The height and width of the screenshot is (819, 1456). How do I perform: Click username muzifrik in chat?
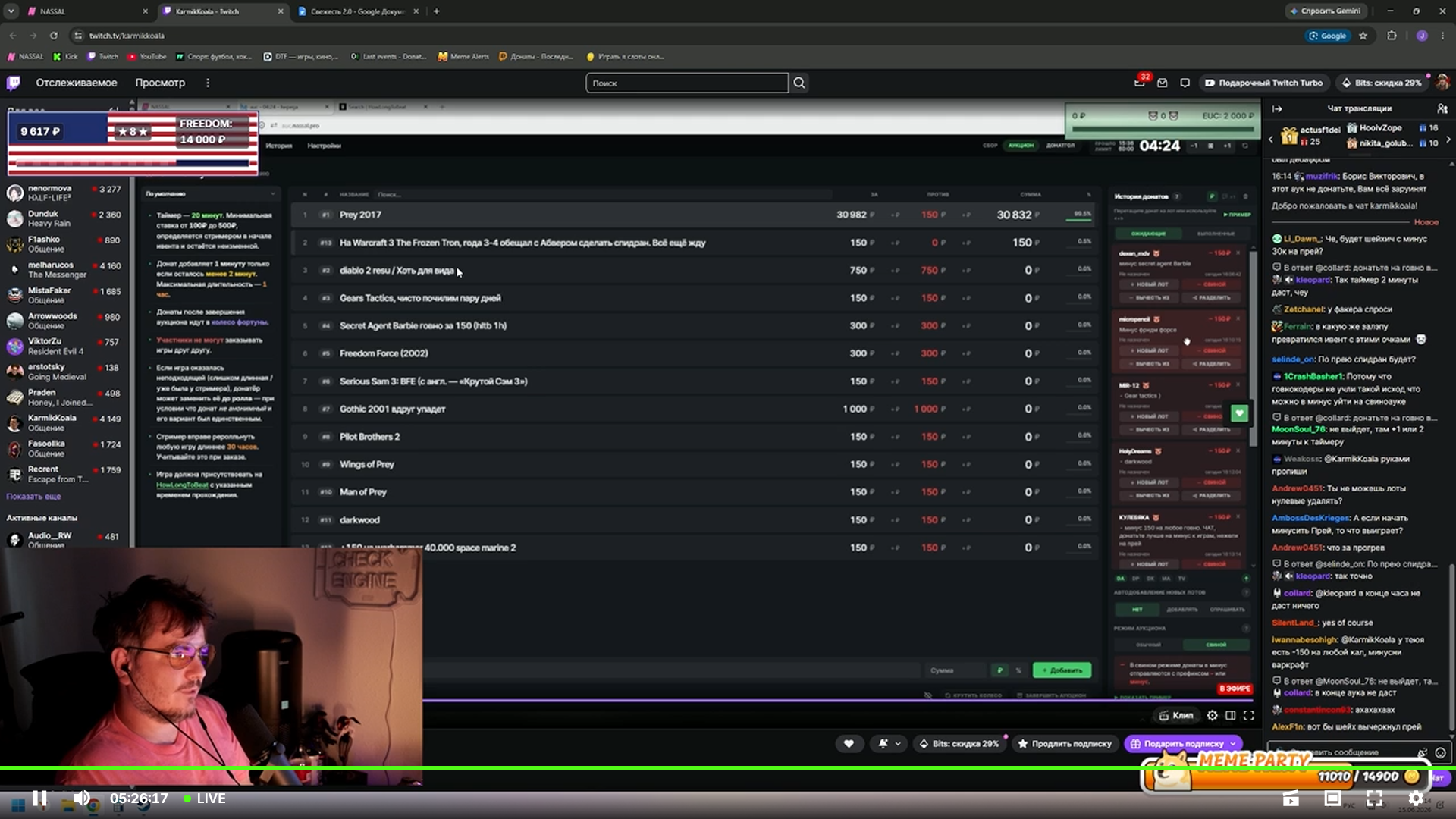tap(1322, 176)
